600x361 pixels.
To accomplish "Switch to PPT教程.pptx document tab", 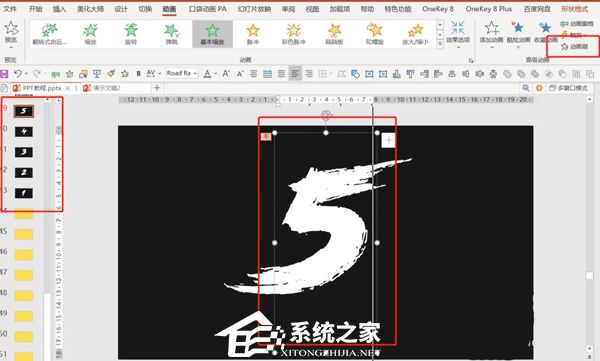I will click(x=41, y=88).
